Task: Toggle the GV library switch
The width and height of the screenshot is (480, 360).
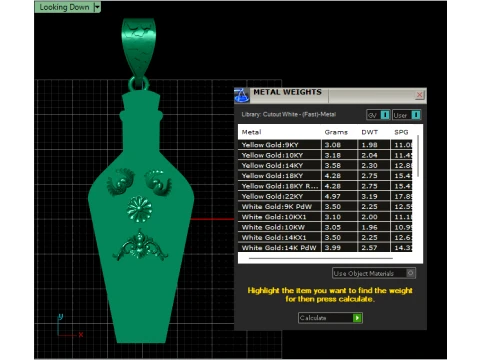Action: [378, 115]
